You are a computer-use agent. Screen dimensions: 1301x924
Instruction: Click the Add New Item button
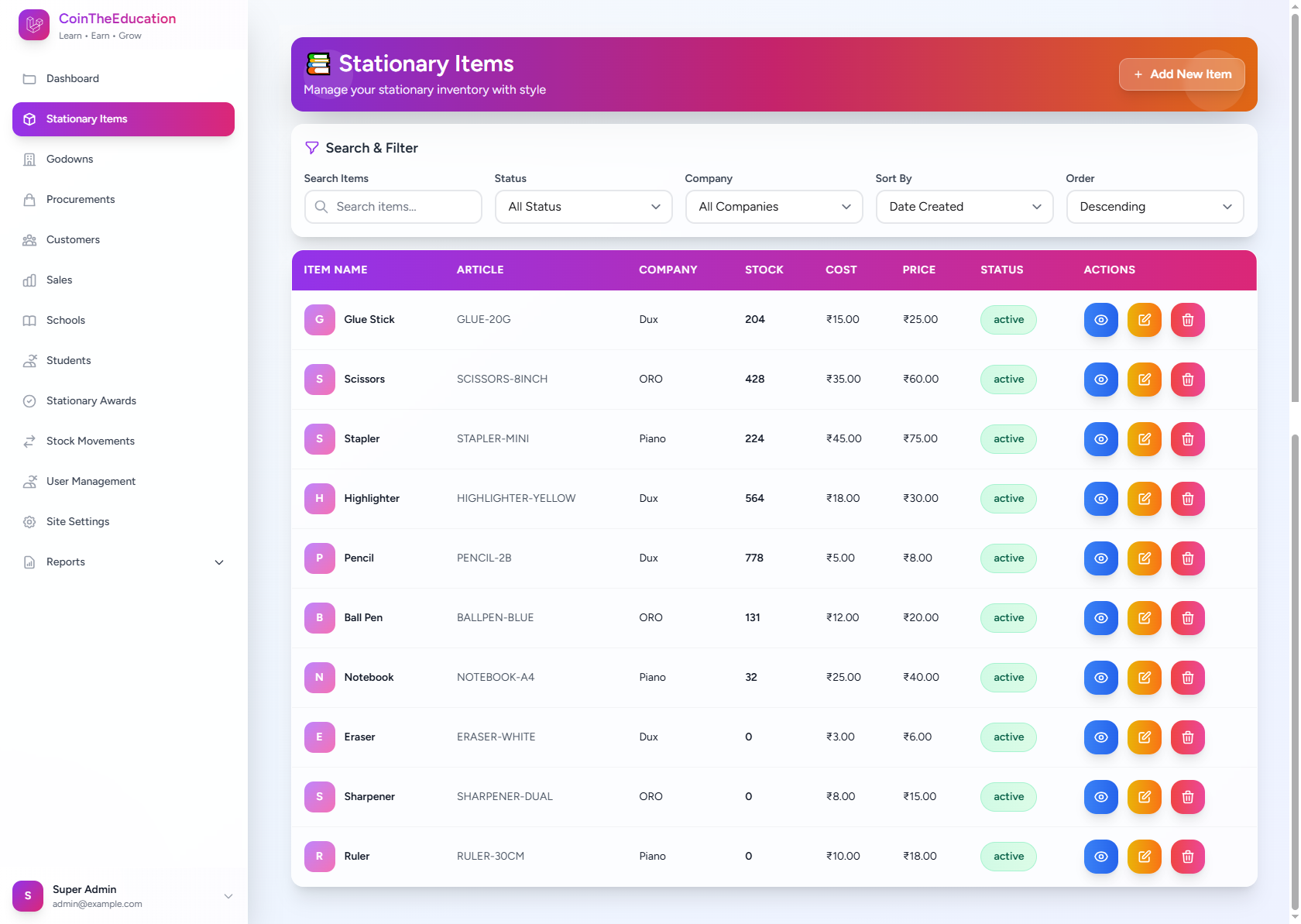(x=1182, y=74)
